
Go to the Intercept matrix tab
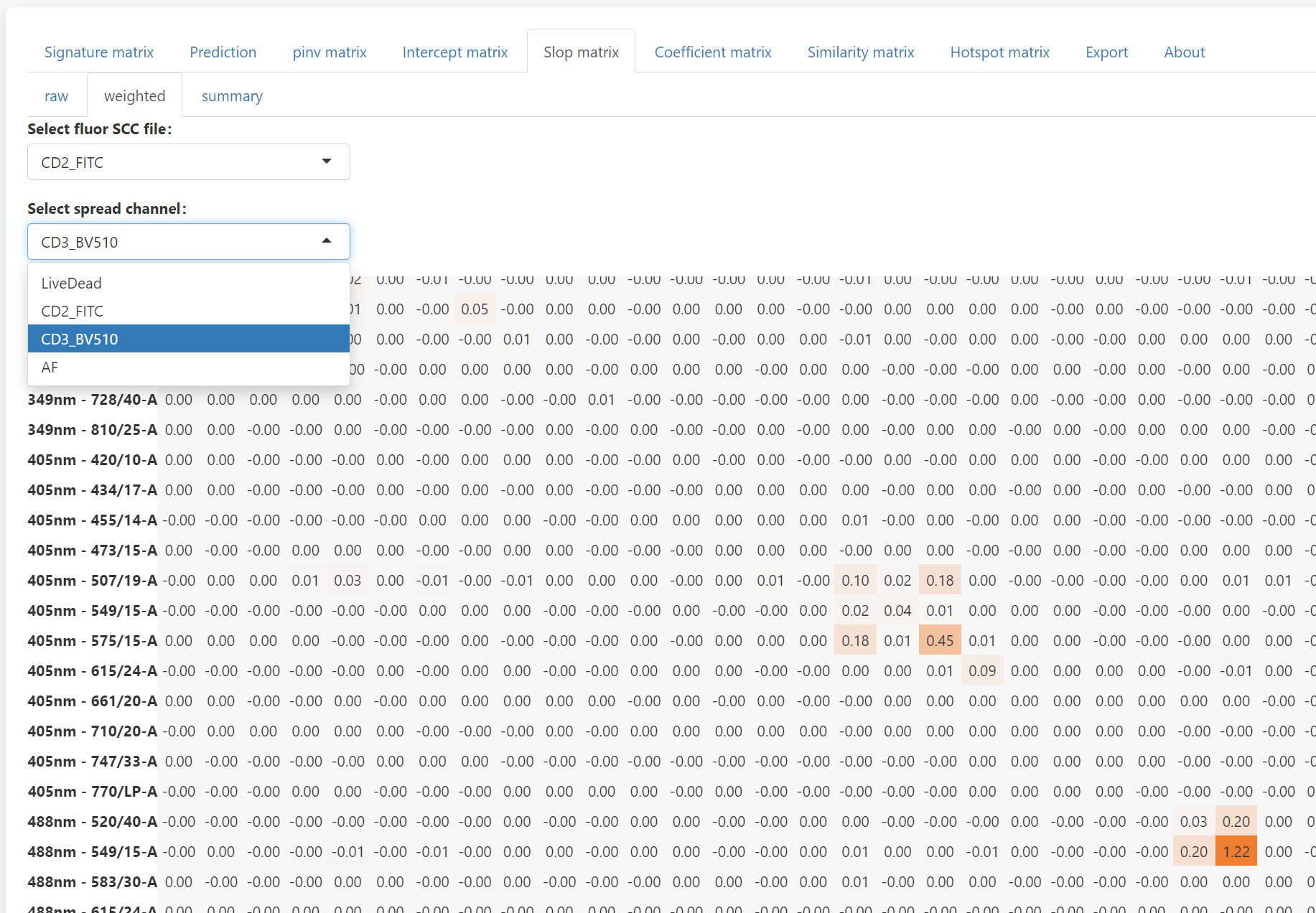click(454, 52)
